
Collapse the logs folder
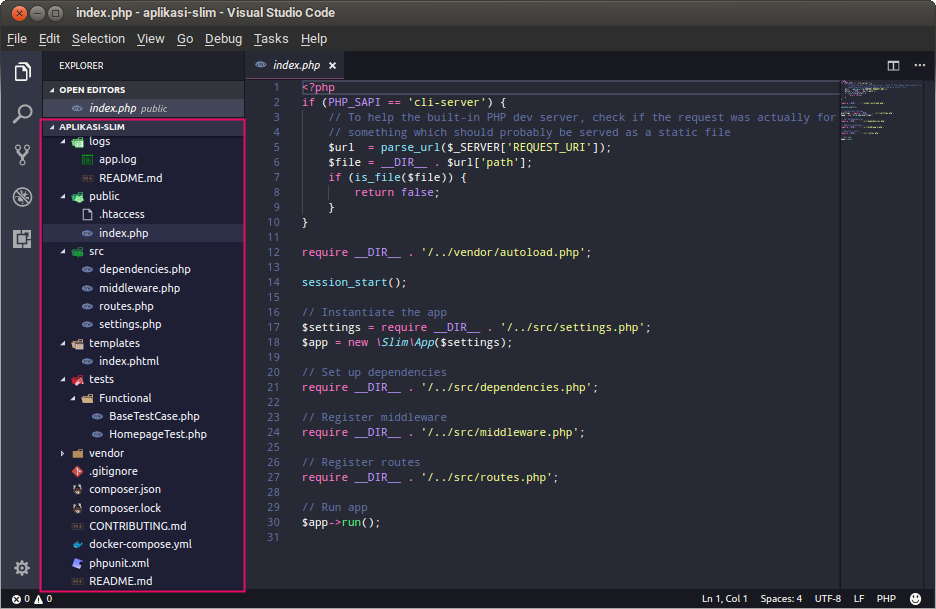click(x=99, y=141)
